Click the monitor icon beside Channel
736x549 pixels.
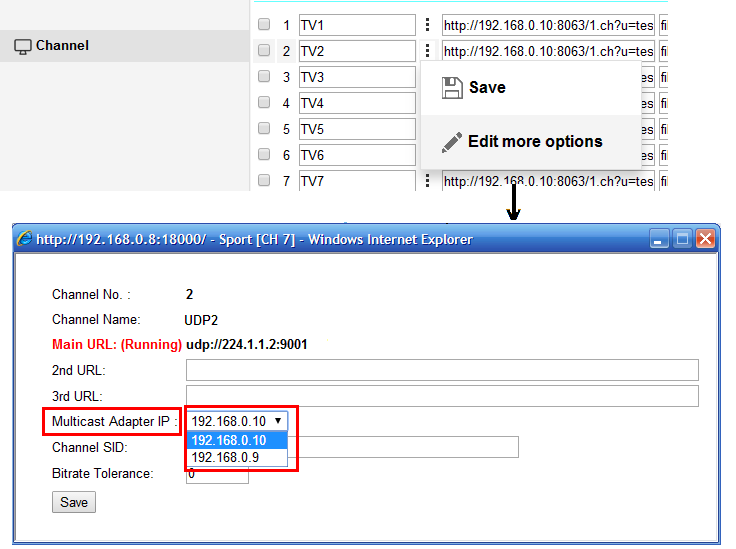(x=22, y=46)
